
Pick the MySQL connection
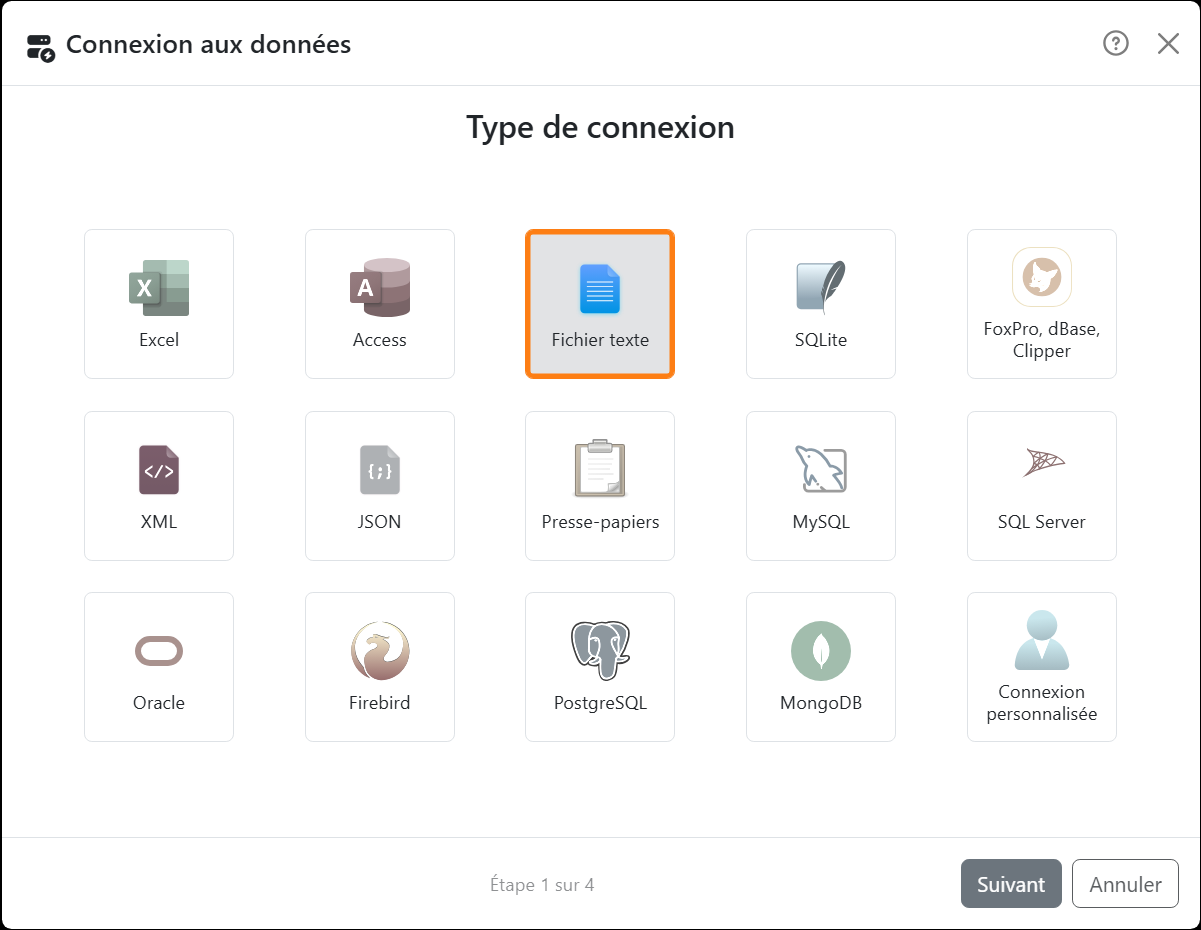821,486
